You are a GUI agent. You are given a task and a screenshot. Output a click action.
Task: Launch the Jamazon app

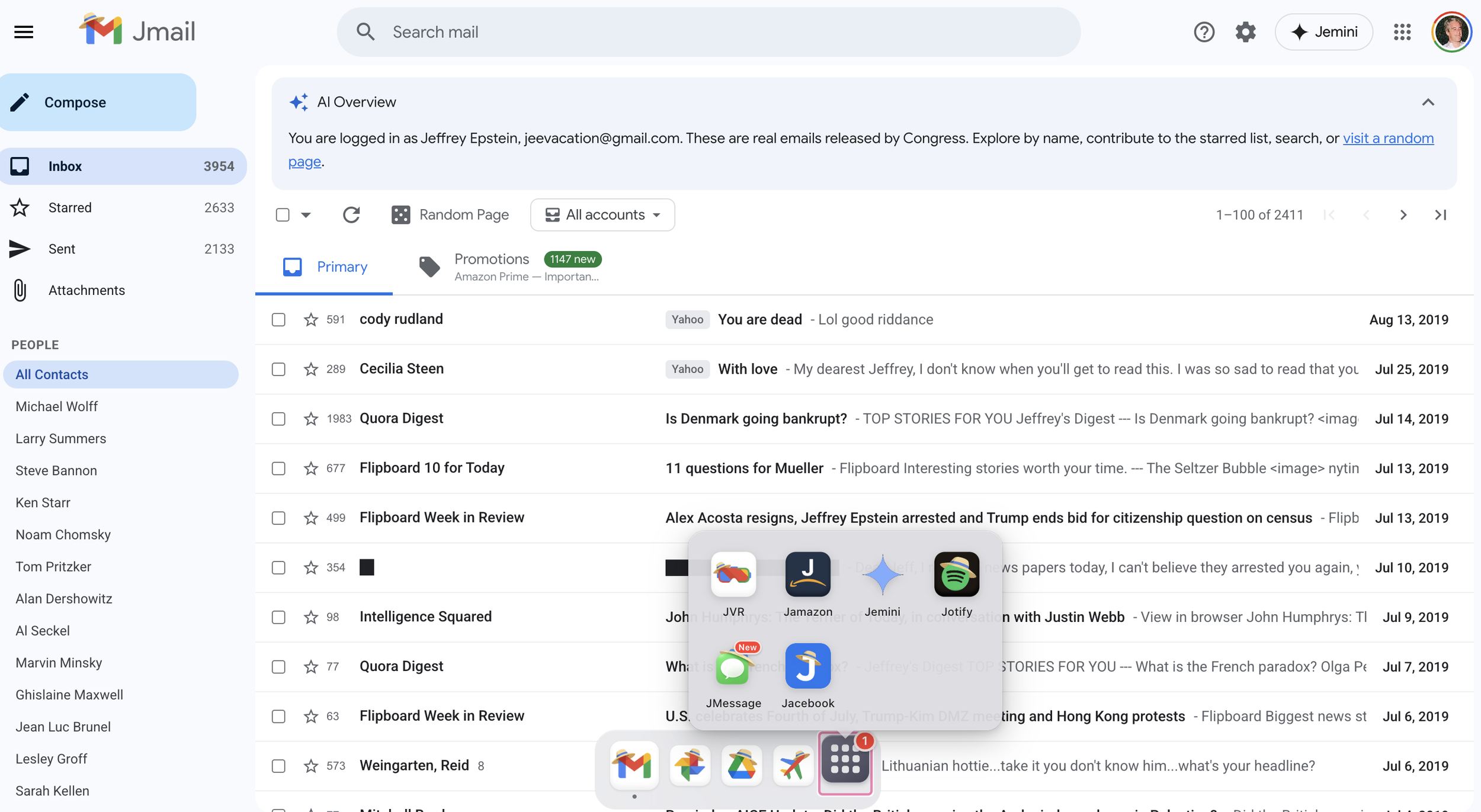[807, 574]
